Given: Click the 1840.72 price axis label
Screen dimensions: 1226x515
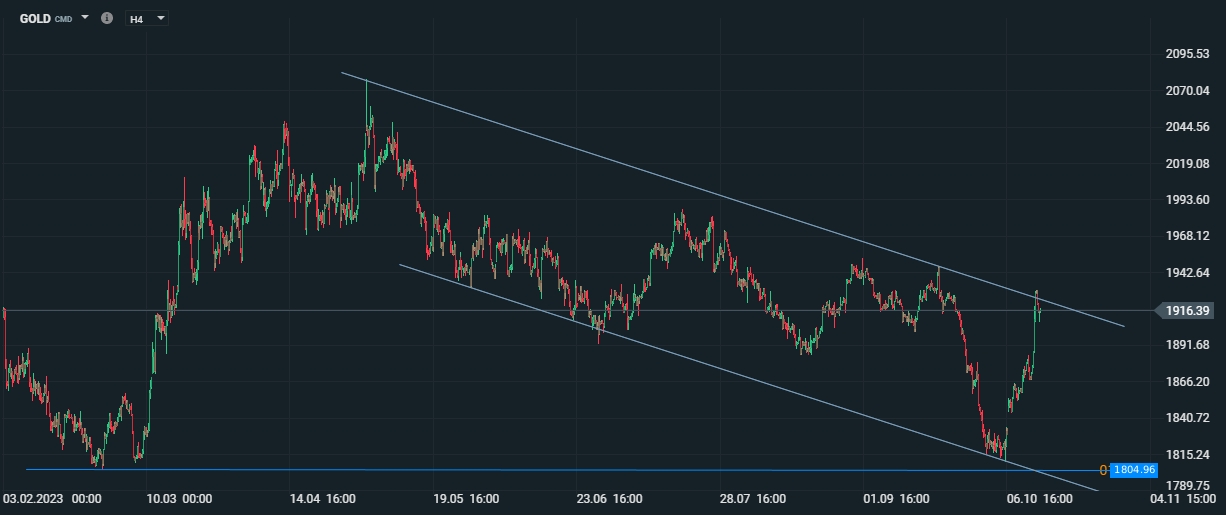Looking at the screenshot, I should click(1188, 418).
